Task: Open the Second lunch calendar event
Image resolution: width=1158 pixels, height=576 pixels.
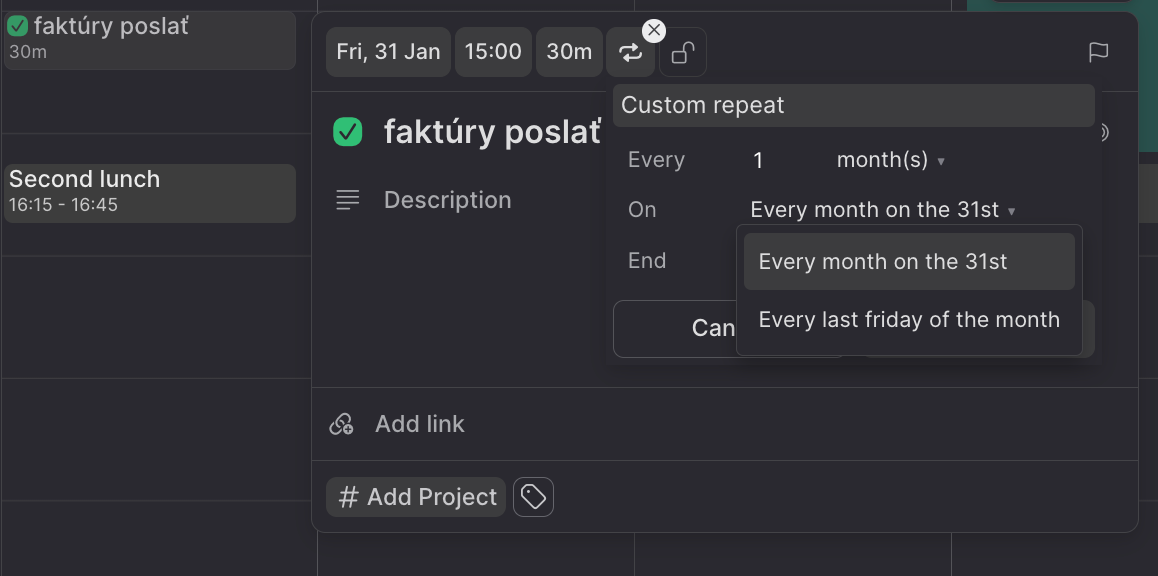Action: click(150, 193)
